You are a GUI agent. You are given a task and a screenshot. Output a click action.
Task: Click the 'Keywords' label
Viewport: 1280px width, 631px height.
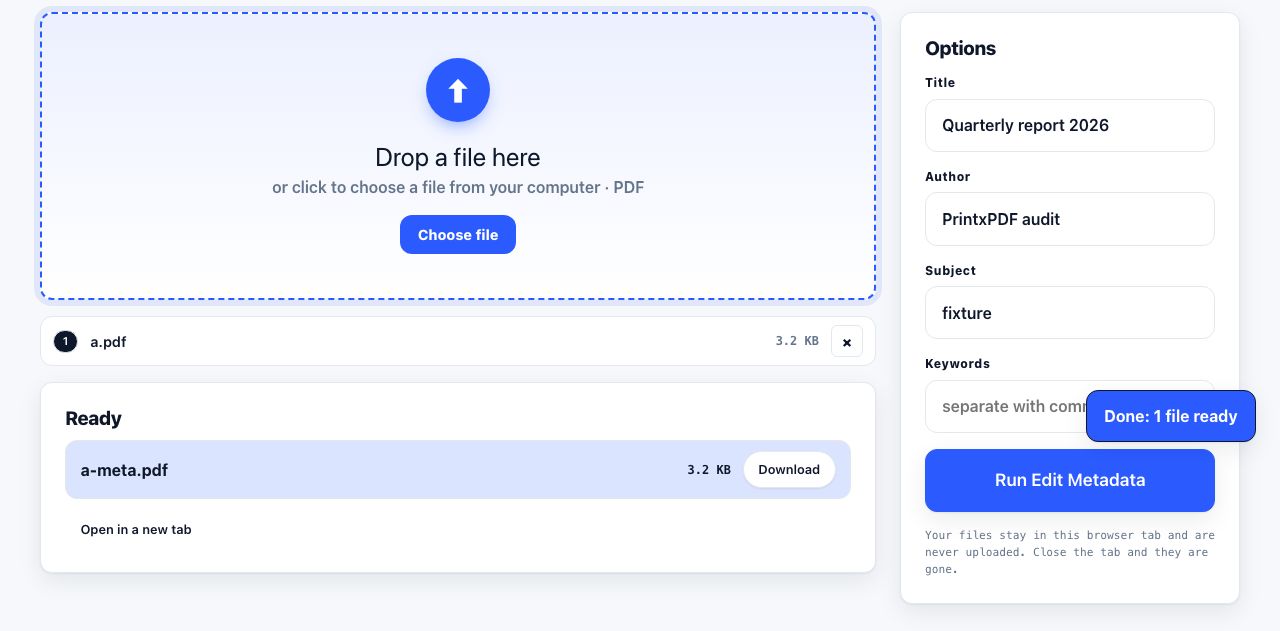[x=957, y=364]
